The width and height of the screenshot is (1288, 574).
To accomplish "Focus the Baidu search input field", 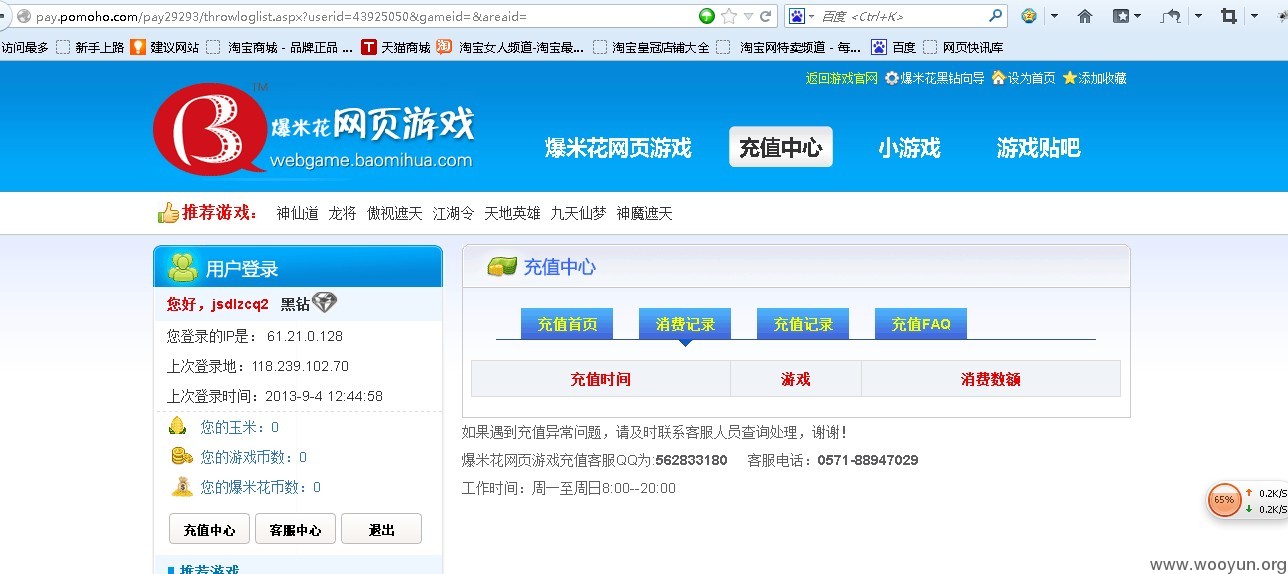I will (900, 16).
